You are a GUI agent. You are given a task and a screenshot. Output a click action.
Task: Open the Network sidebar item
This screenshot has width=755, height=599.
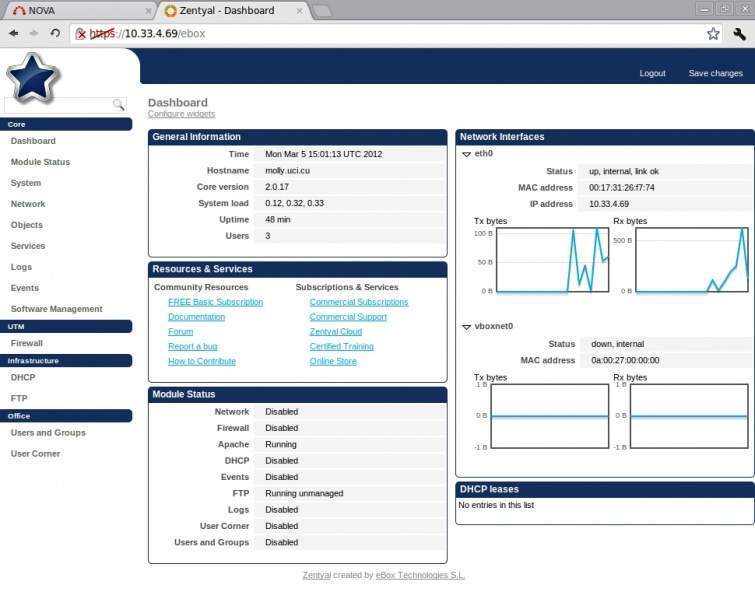point(28,204)
